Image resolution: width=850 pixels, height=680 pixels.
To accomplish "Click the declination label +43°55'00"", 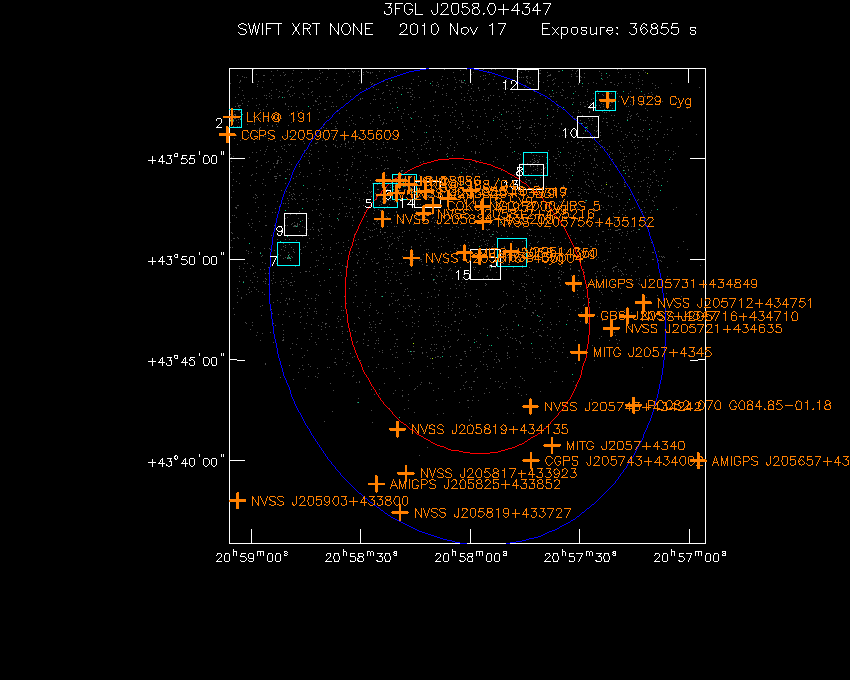I will point(186,159).
